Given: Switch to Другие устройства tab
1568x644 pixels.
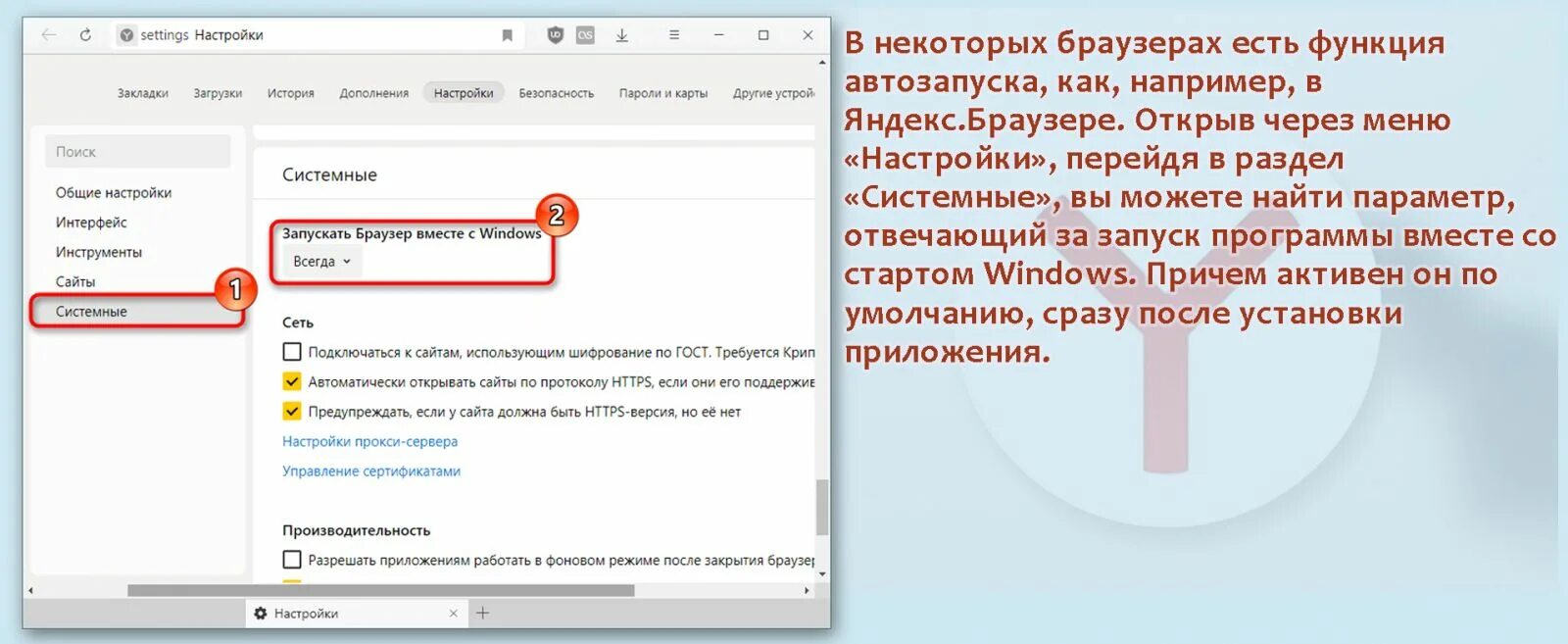Looking at the screenshot, I should coord(773,93).
